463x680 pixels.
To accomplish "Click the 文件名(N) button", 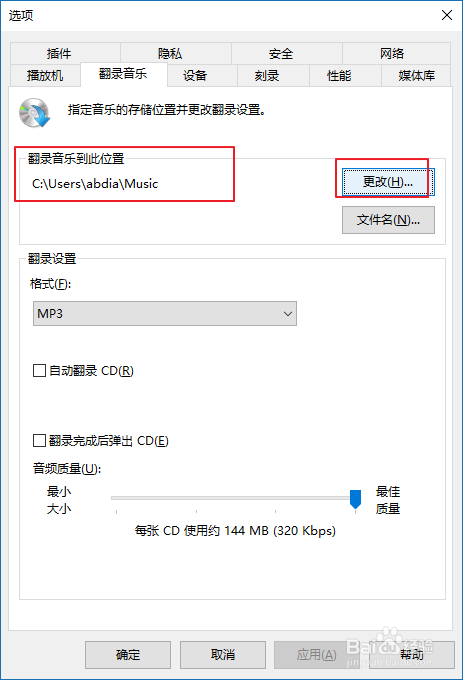I will (x=388, y=220).
